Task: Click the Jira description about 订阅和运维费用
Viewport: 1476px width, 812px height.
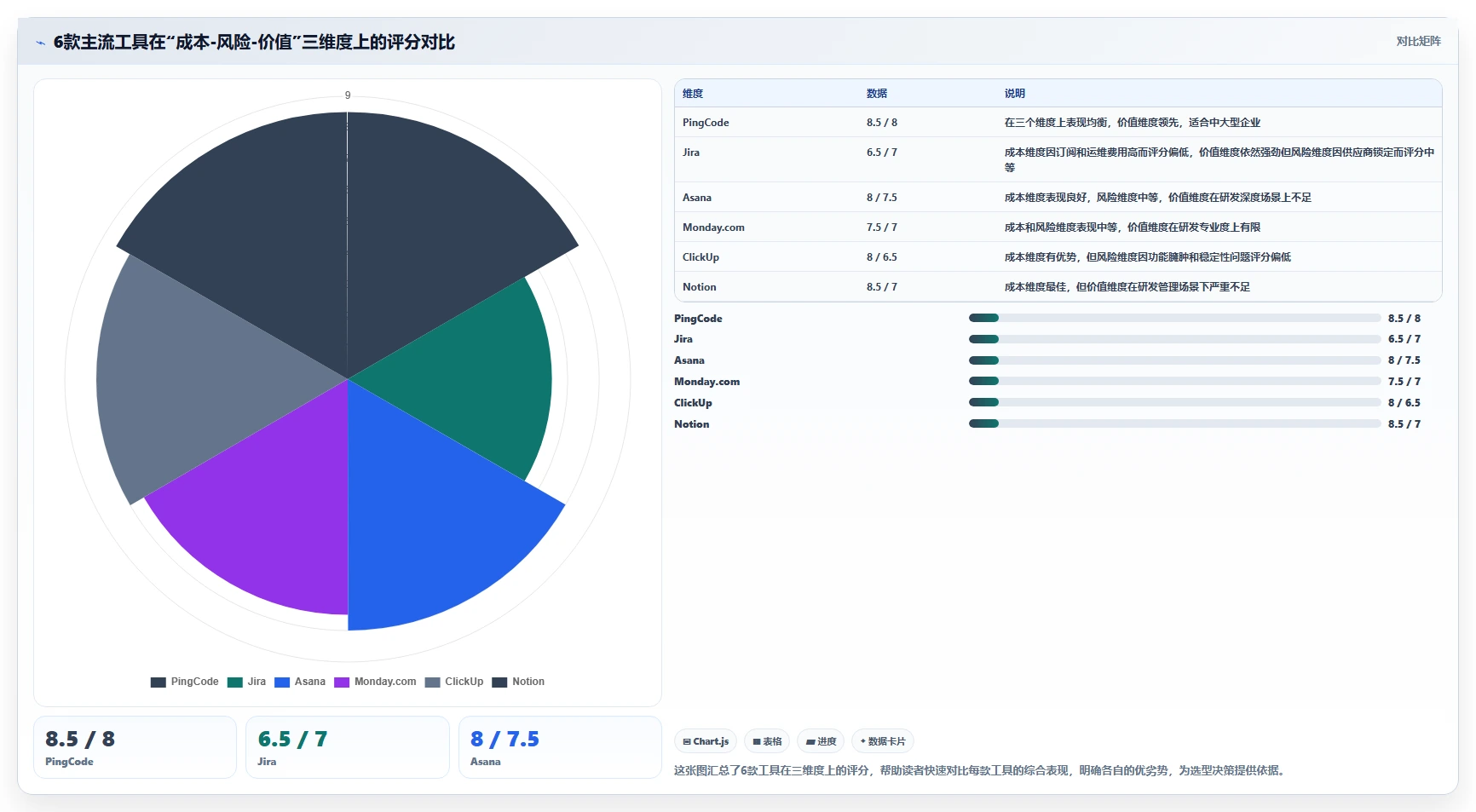Action: (x=1219, y=159)
